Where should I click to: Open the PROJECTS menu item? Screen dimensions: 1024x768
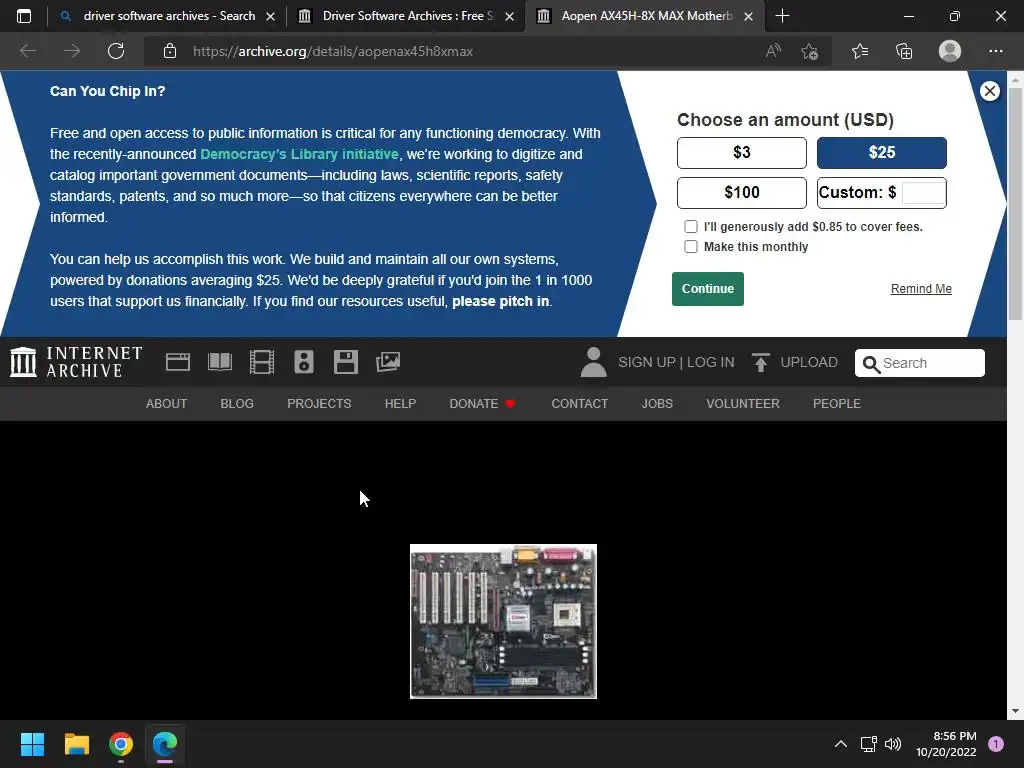[x=319, y=404]
